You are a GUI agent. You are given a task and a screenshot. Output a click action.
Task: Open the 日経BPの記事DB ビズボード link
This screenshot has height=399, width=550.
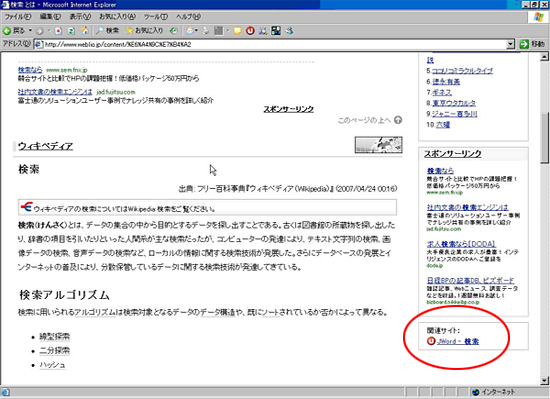click(x=470, y=280)
